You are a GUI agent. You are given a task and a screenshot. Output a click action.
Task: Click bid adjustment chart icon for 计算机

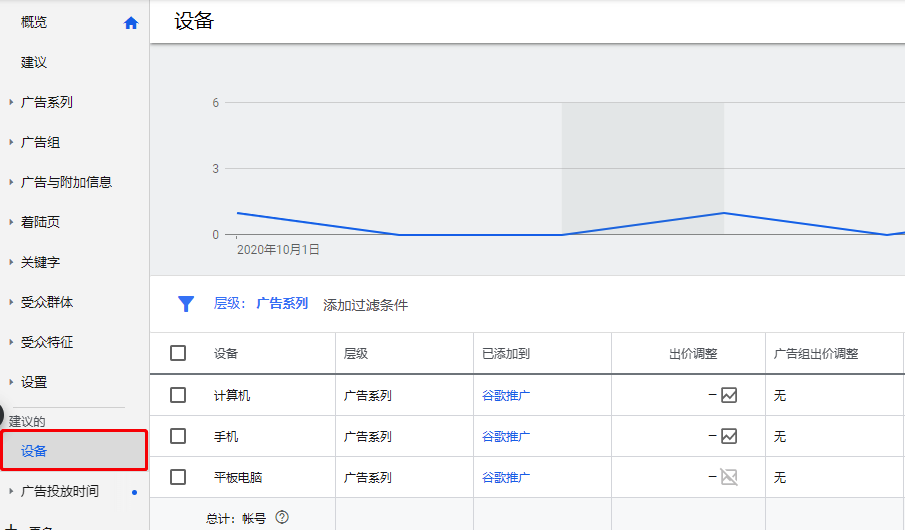(729, 395)
